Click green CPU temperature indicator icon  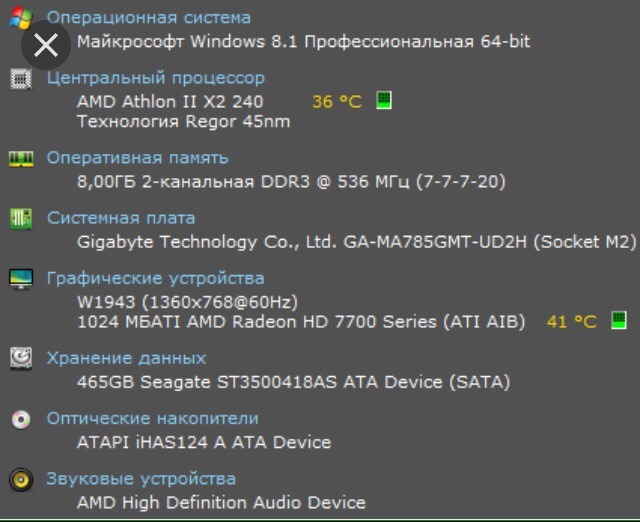tap(383, 101)
